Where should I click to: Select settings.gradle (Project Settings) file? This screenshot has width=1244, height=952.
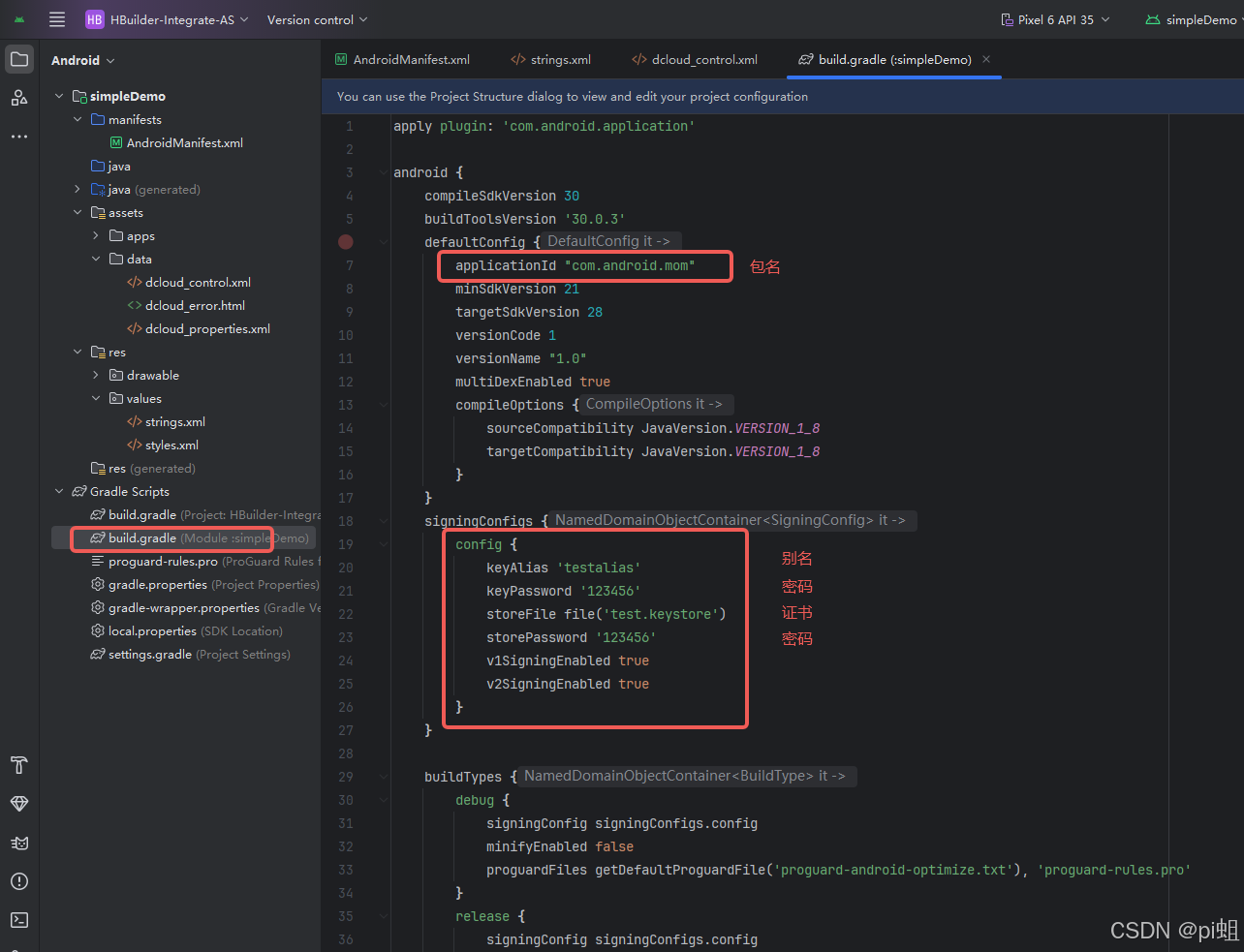[x=190, y=654]
